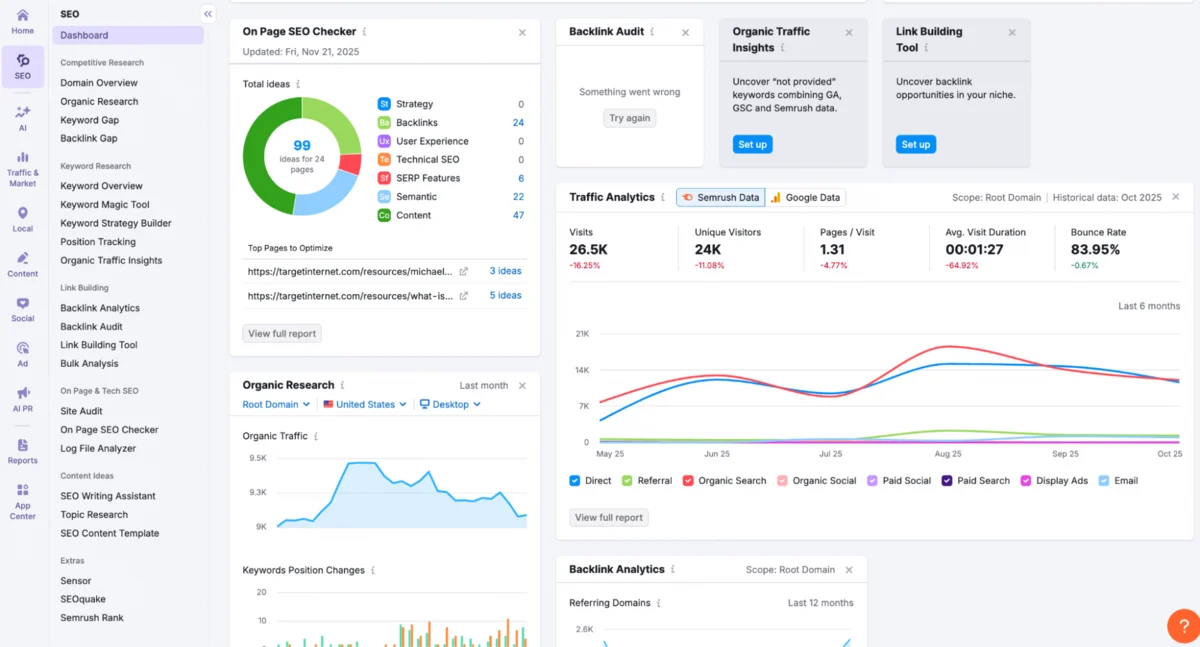Open the Ad section icon
The height and width of the screenshot is (647, 1200).
pos(22,354)
